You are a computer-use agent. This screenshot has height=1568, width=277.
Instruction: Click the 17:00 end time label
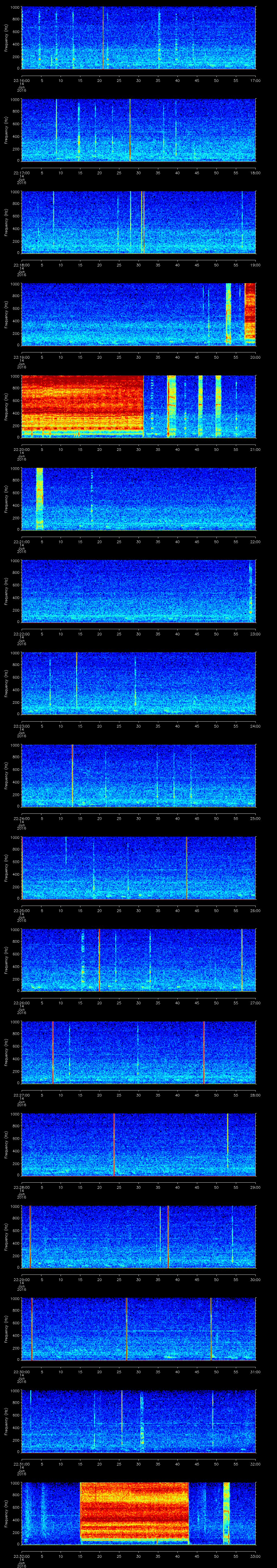point(255,80)
